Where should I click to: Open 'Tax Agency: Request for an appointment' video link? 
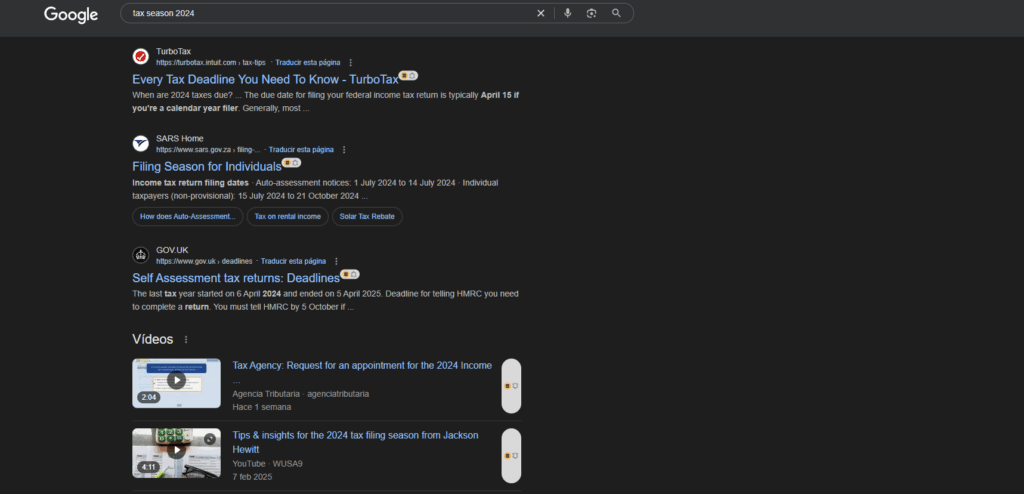coord(362,366)
